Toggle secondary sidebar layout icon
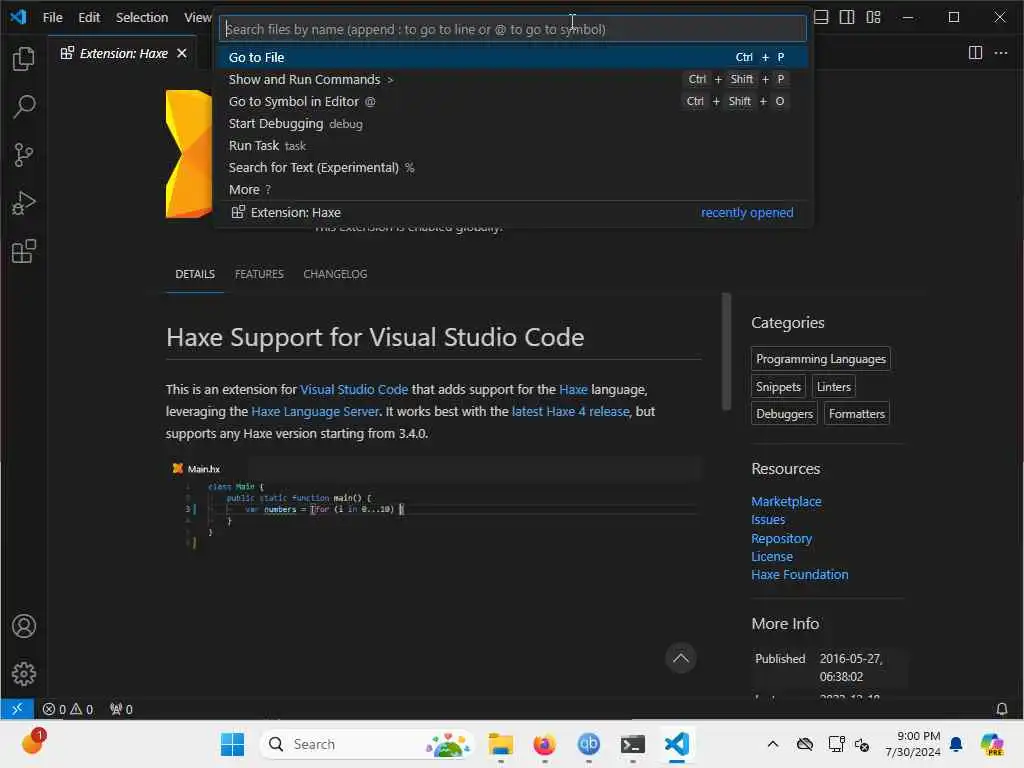This screenshot has height=768, width=1024. pos(847,17)
